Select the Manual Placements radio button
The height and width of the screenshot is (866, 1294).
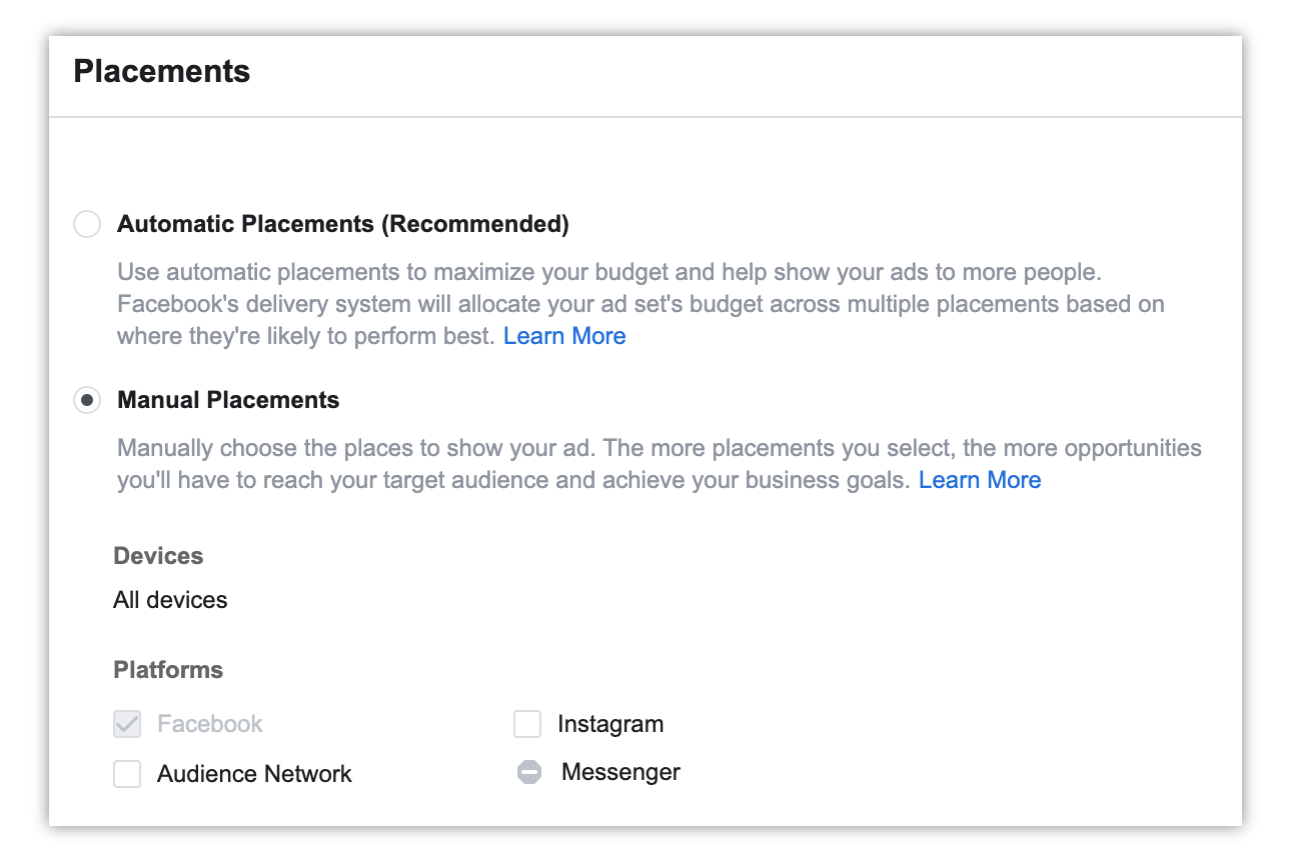tap(87, 400)
